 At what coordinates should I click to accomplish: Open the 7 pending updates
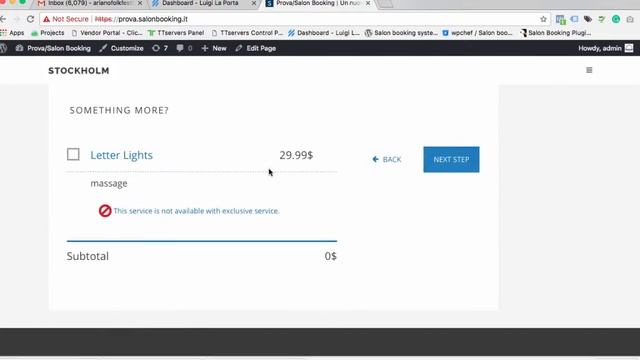coord(160,48)
